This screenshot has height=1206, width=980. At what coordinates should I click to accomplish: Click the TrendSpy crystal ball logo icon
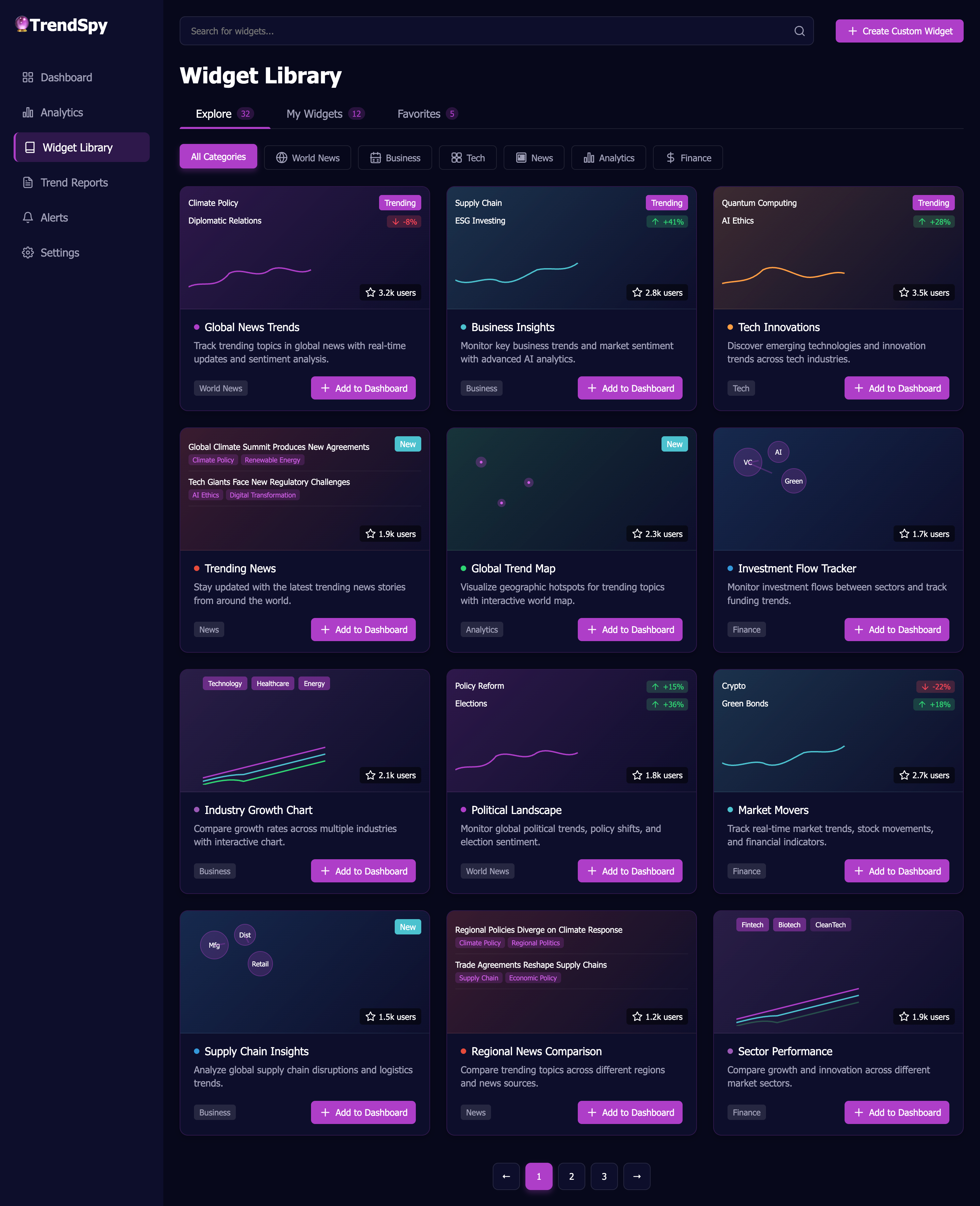coord(21,24)
